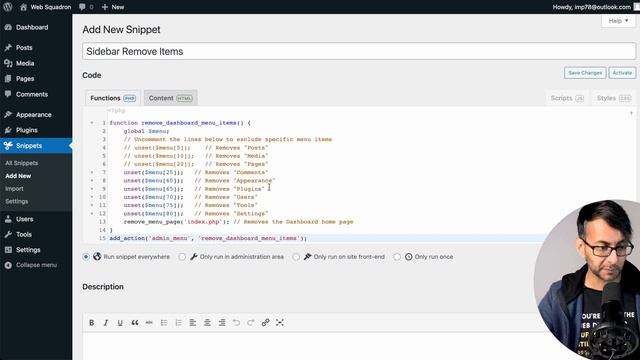Toggle italic in description editor
640x360 pixels.
coord(106,322)
